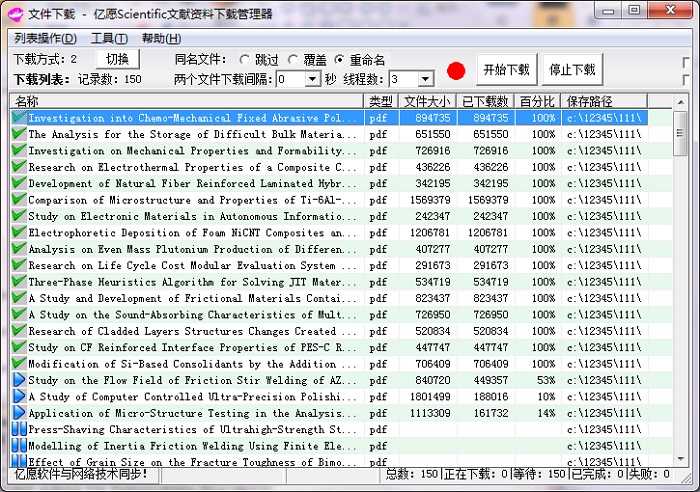Click green check icon of 'Study on CF Reinforced Interface' row

point(19,347)
